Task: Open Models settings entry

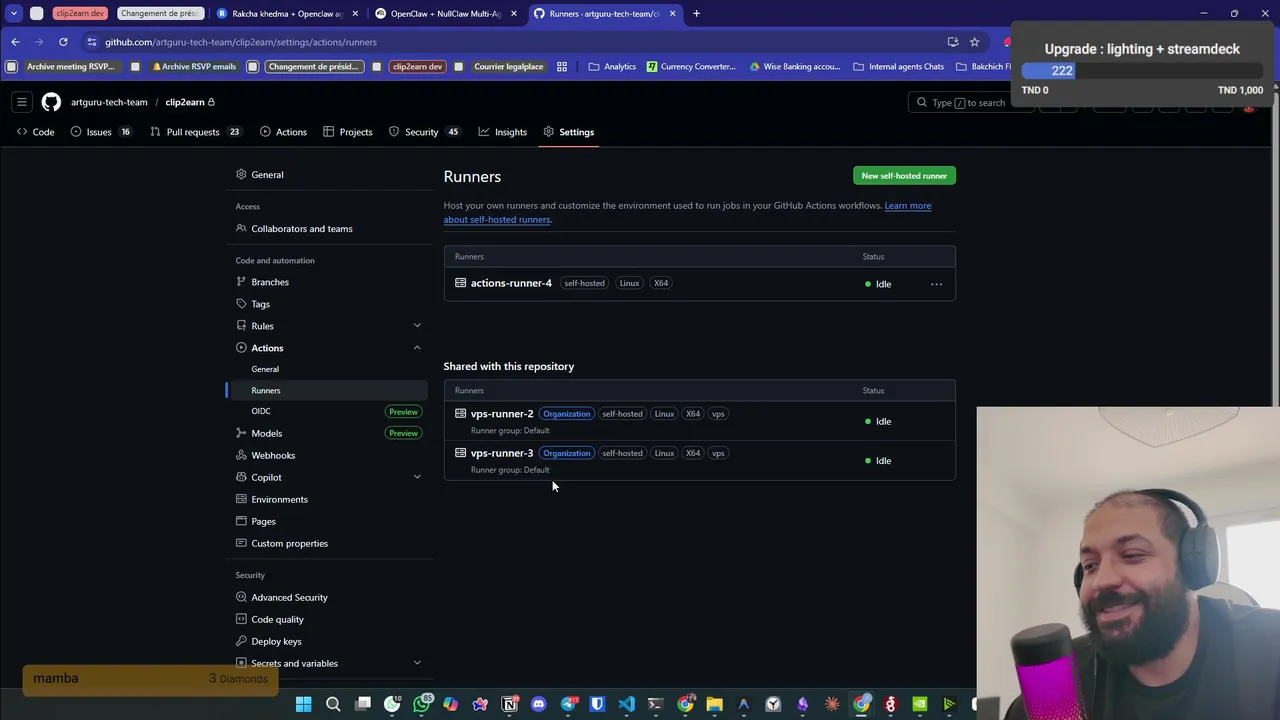Action: (x=267, y=433)
